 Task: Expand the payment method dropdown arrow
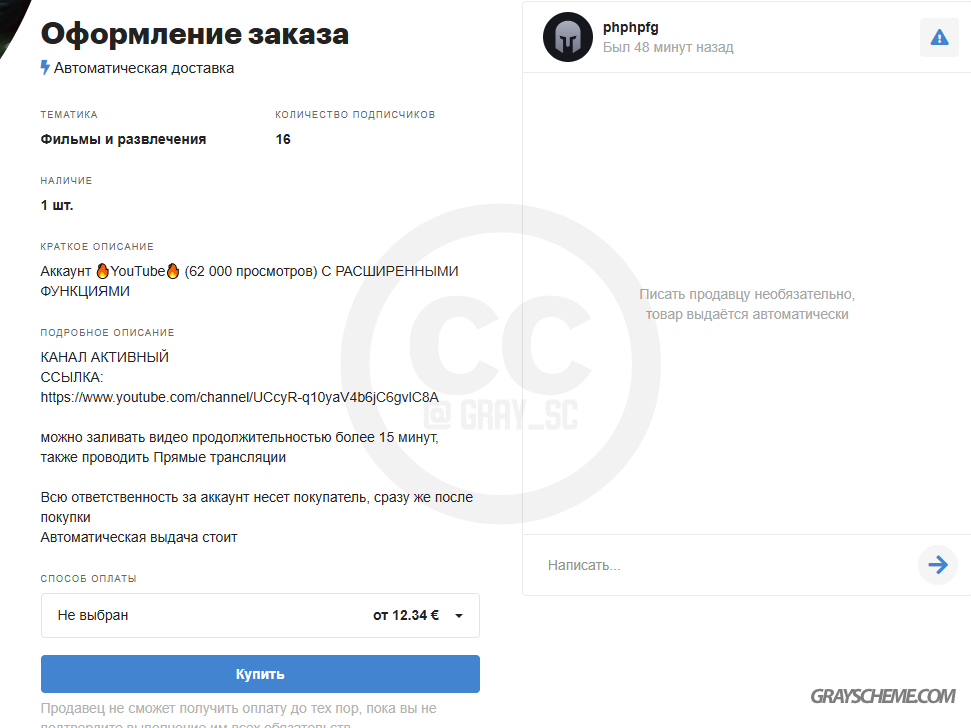point(459,615)
